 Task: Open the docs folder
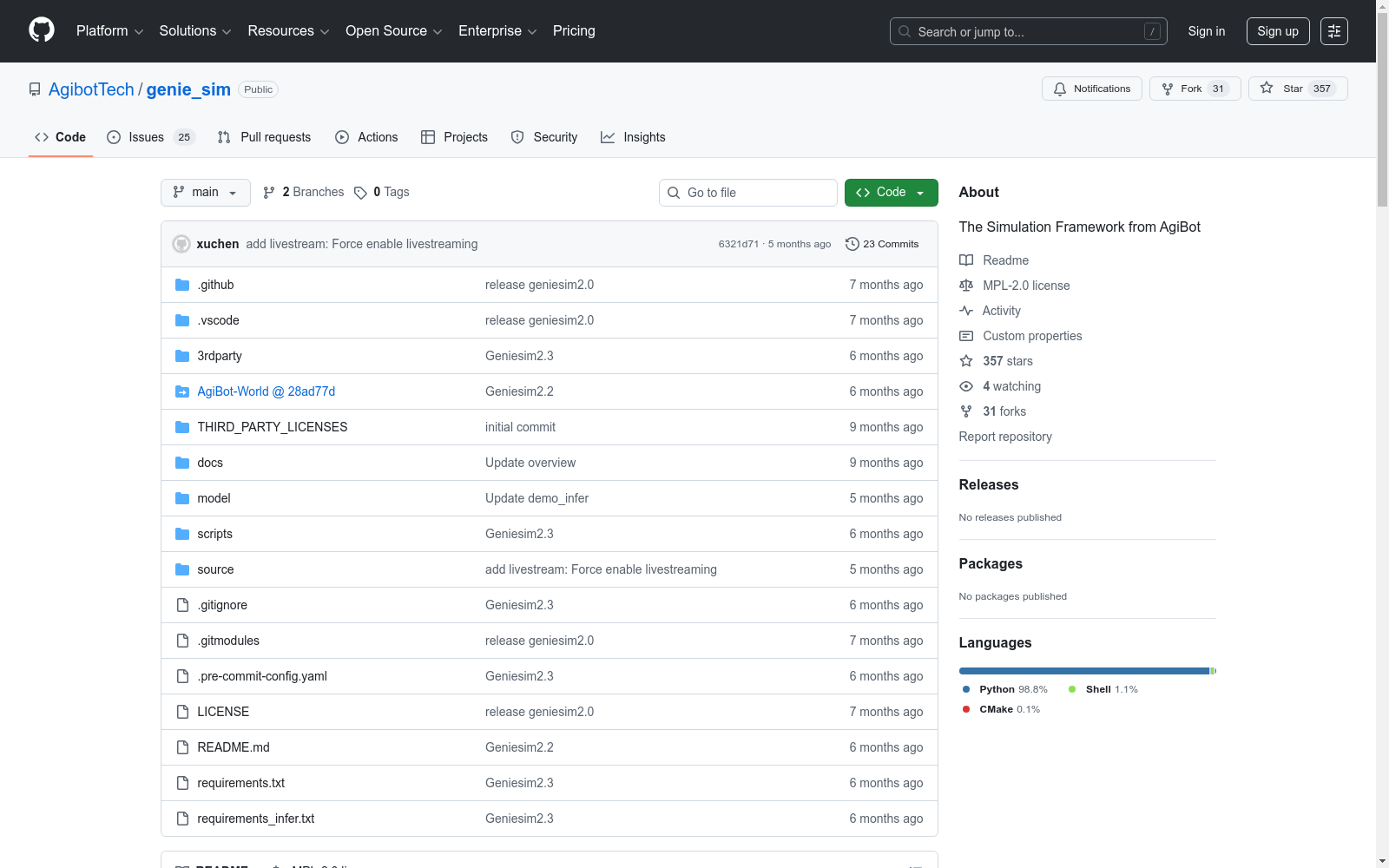click(210, 463)
